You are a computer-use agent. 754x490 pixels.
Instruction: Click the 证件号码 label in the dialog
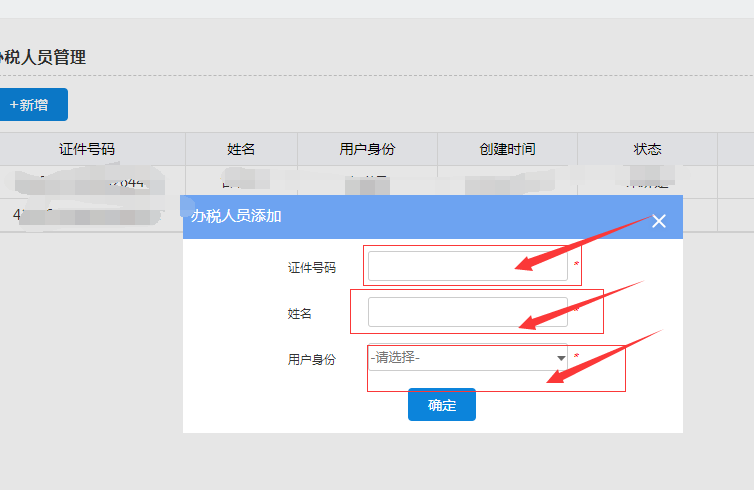[x=311, y=267]
